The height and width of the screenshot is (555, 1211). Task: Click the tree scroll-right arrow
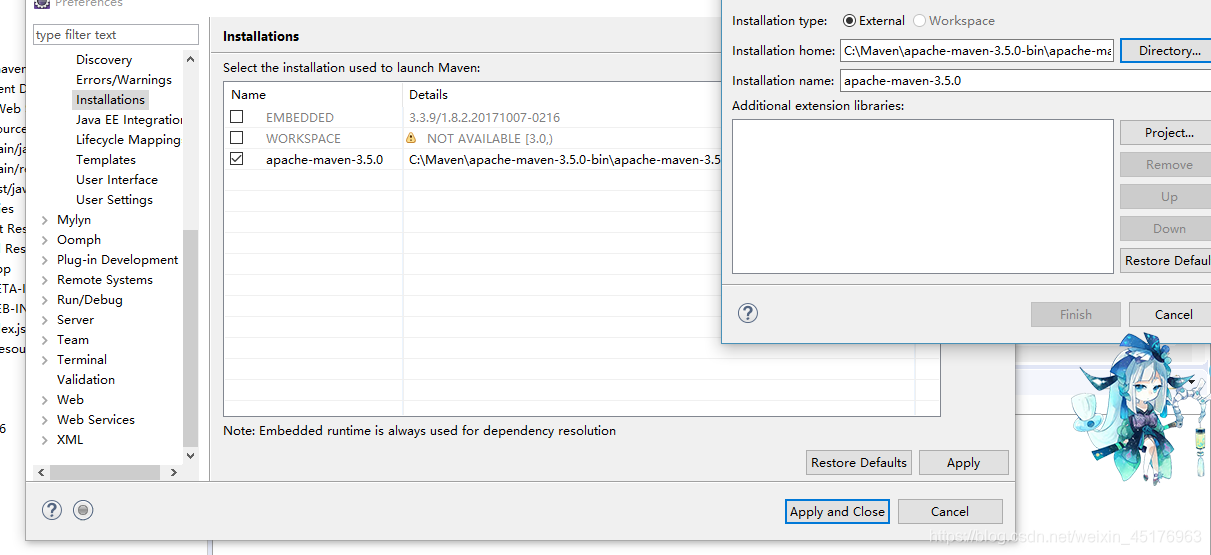pos(175,472)
